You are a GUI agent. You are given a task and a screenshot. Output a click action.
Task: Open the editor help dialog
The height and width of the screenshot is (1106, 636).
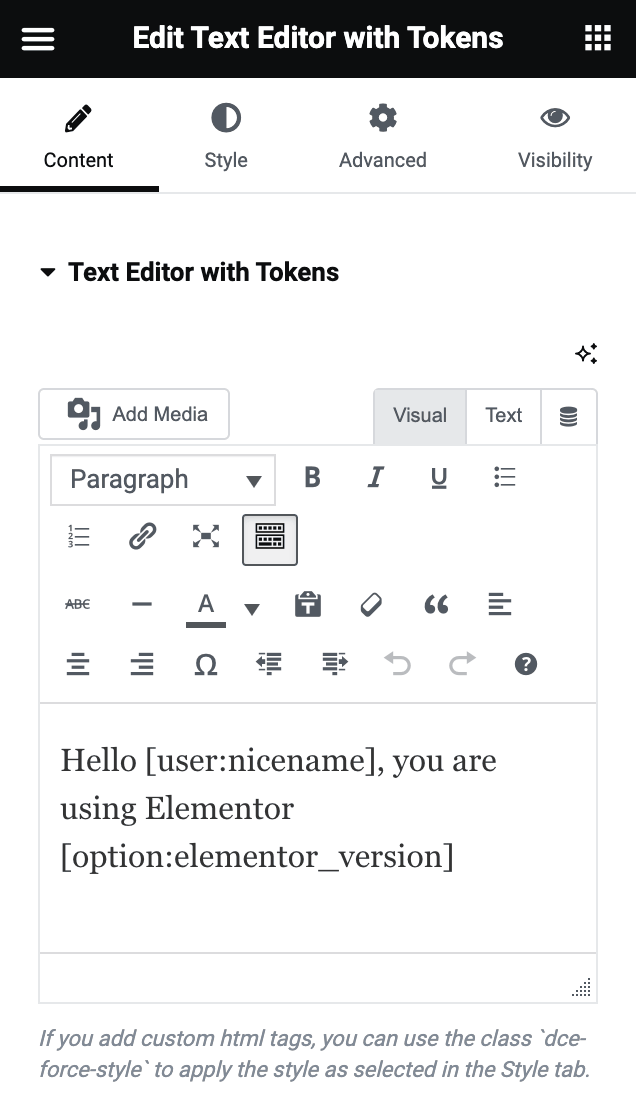click(x=525, y=663)
